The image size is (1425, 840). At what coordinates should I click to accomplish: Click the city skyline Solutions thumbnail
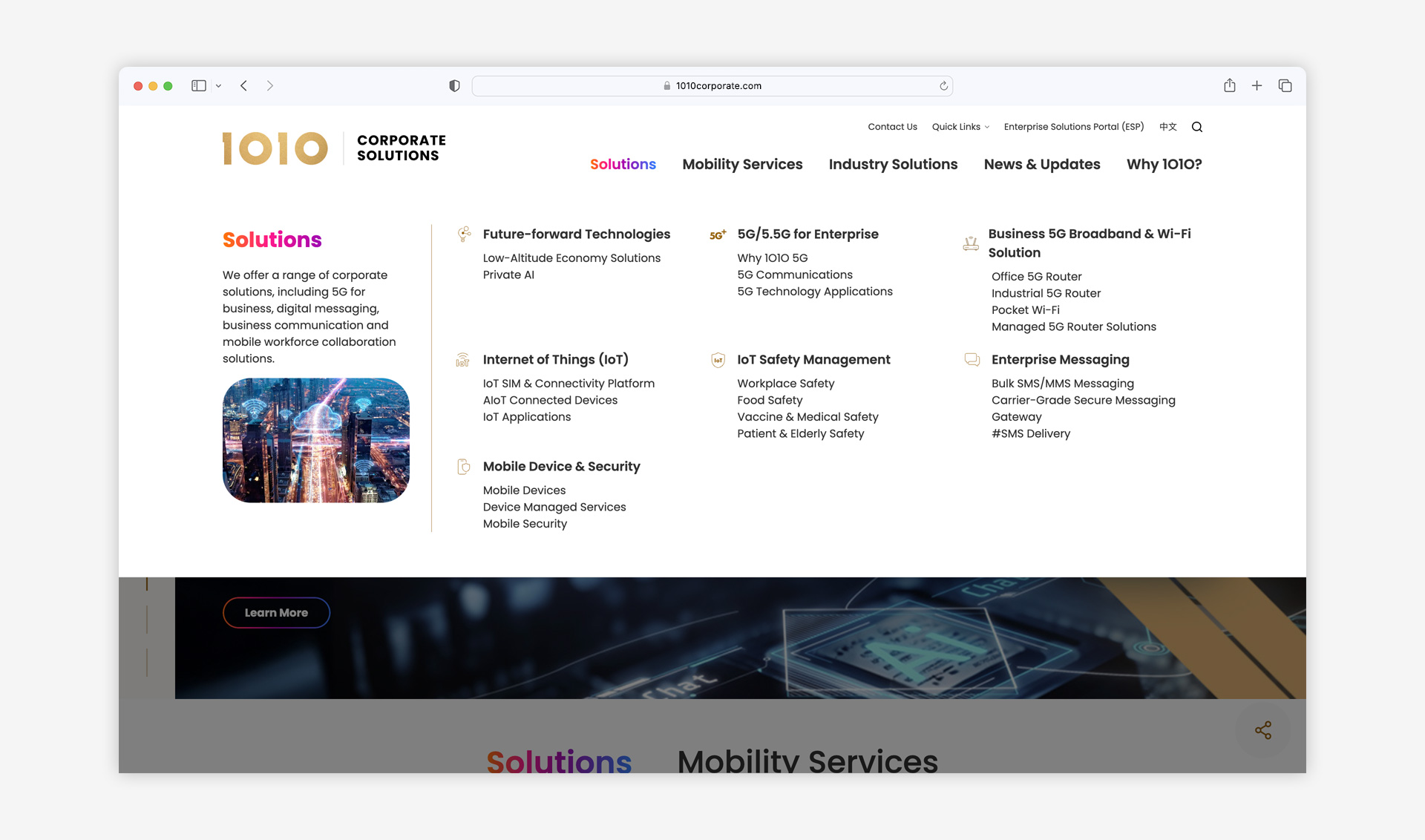pos(316,440)
